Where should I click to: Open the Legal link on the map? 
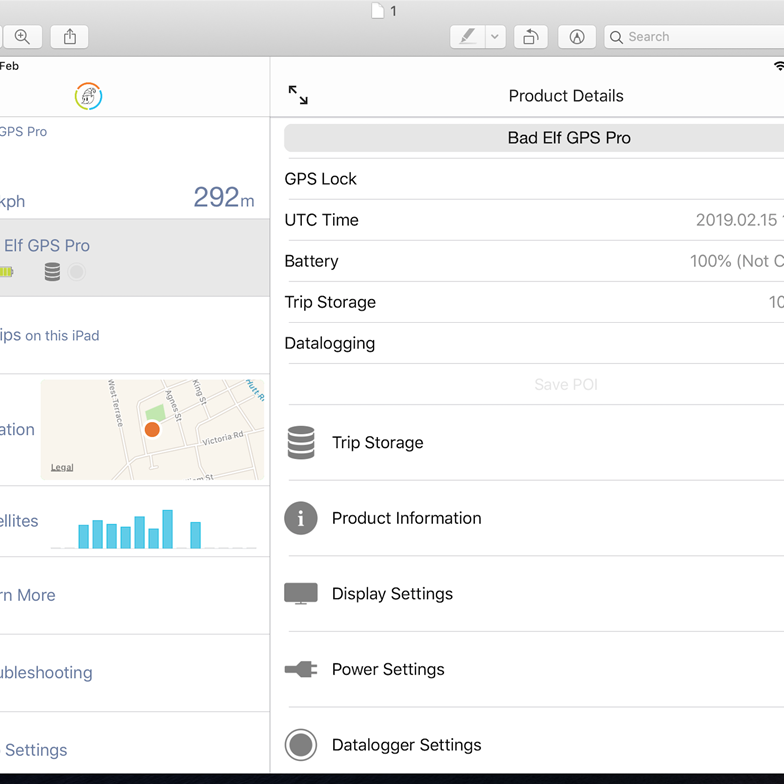62,467
